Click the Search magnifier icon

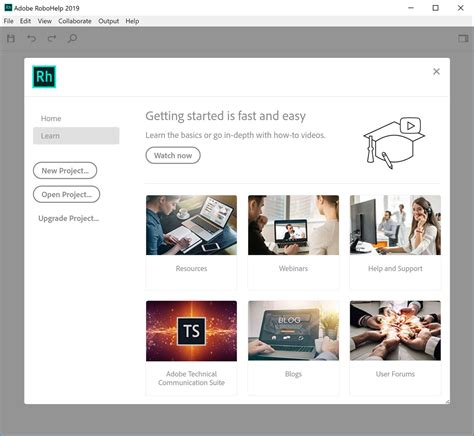coord(72,38)
